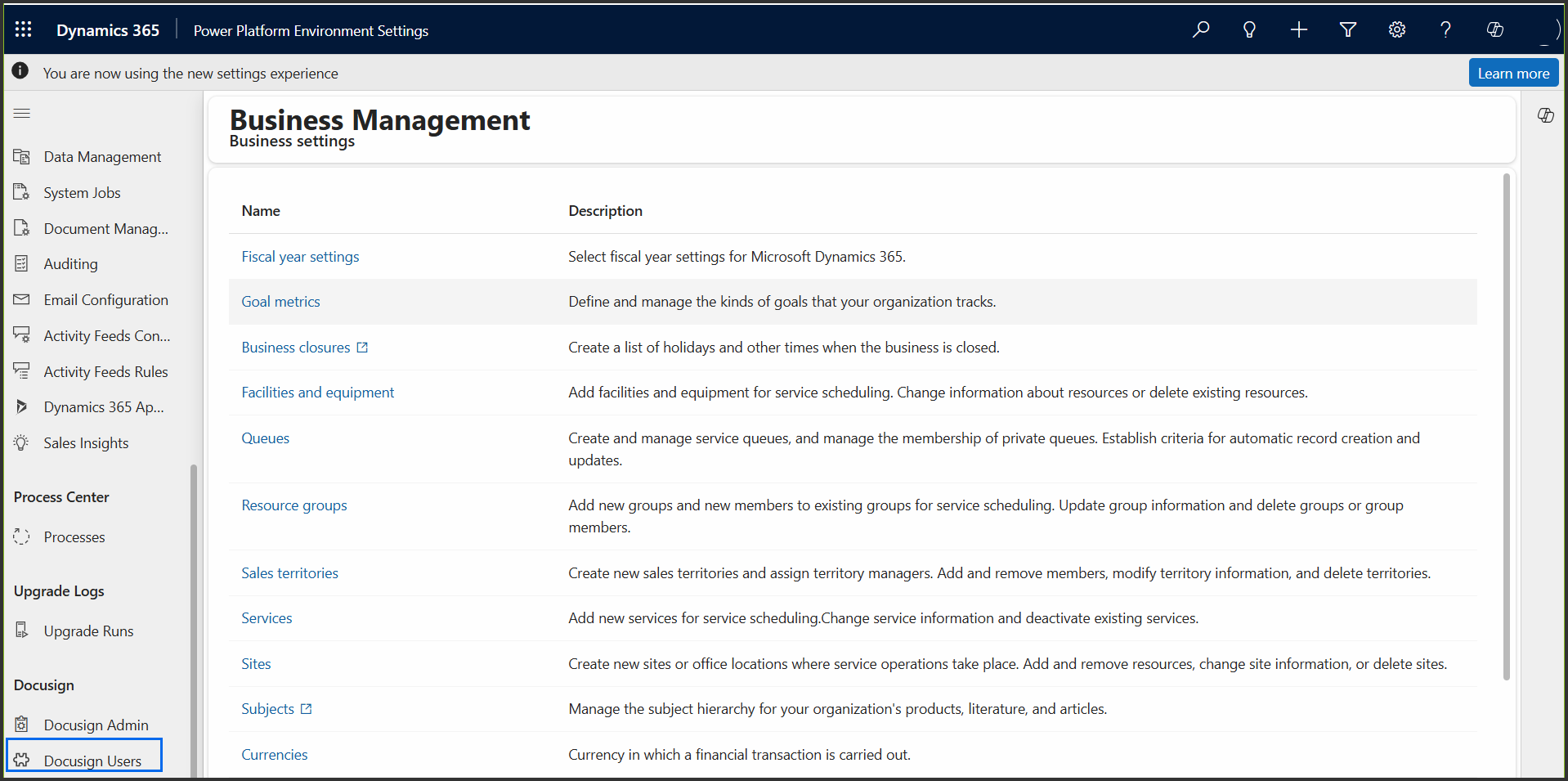This screenshot has width=1568, height=781.
Task: Select Docusign Users in the sidebar
Action: tap(92, 761)
